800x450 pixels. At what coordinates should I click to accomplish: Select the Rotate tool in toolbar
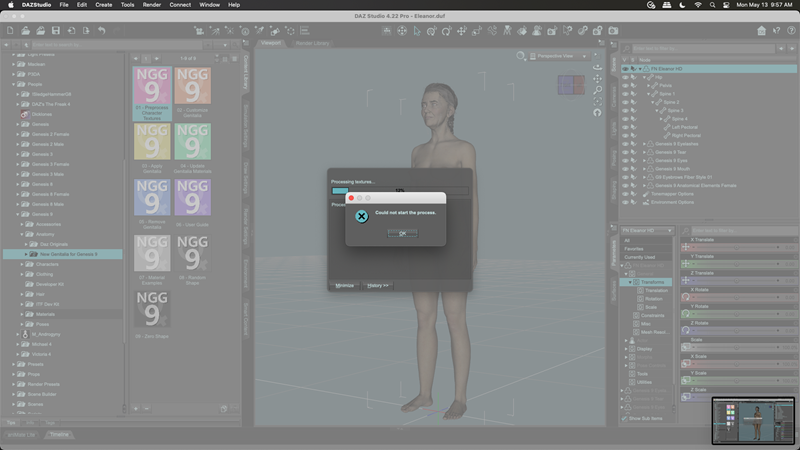[x=446, y=31]
